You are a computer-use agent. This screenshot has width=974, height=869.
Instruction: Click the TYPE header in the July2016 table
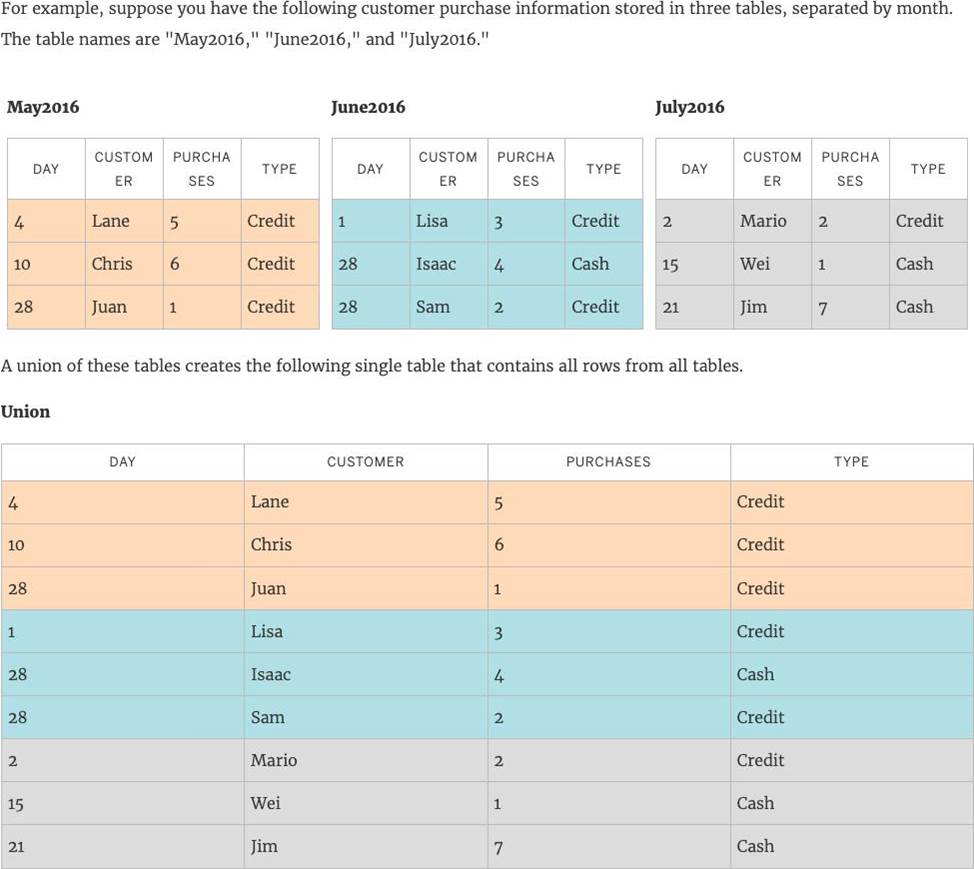[928, 169]
